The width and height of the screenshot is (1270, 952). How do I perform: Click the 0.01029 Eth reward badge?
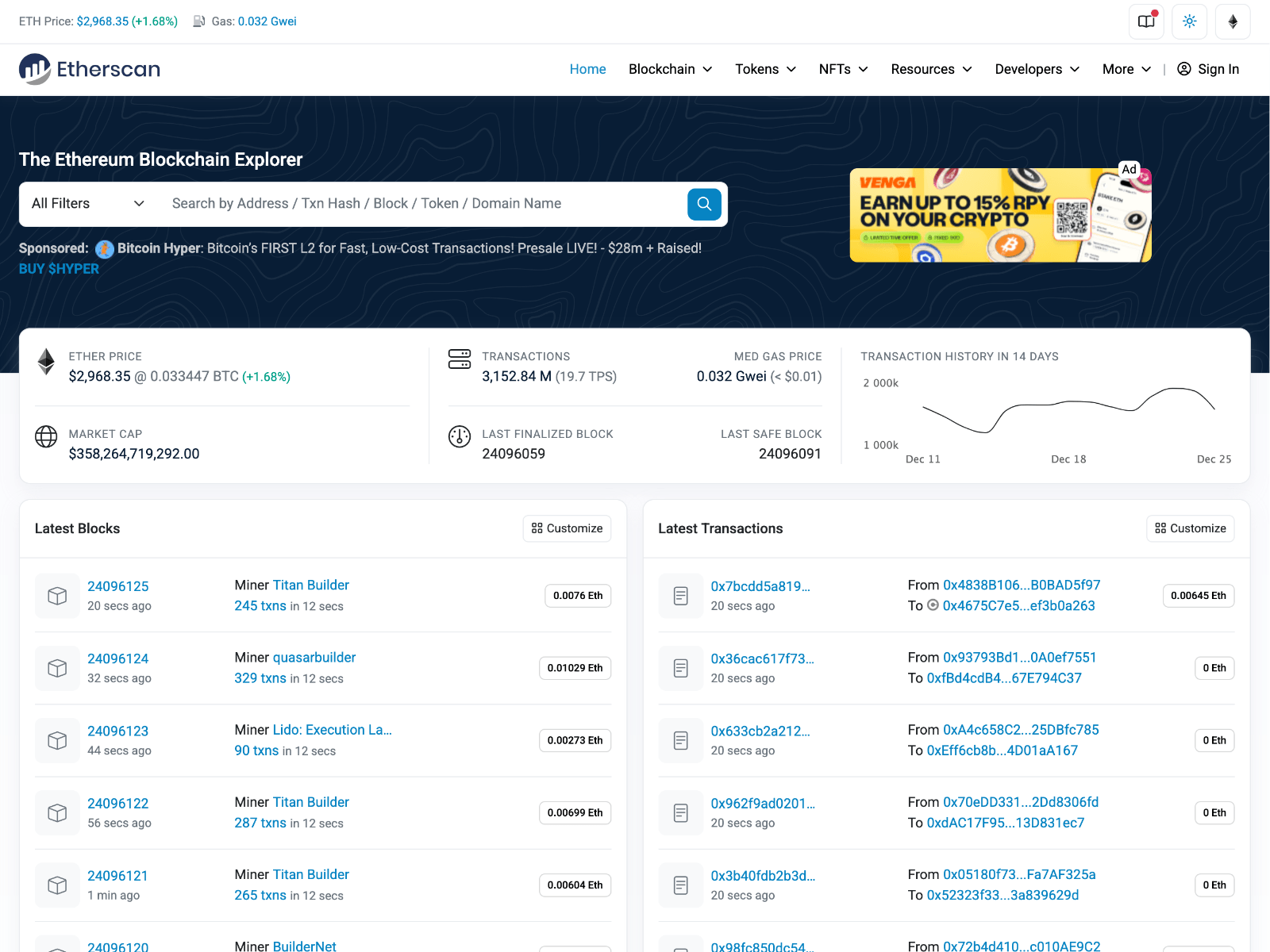tap(575, 668)
